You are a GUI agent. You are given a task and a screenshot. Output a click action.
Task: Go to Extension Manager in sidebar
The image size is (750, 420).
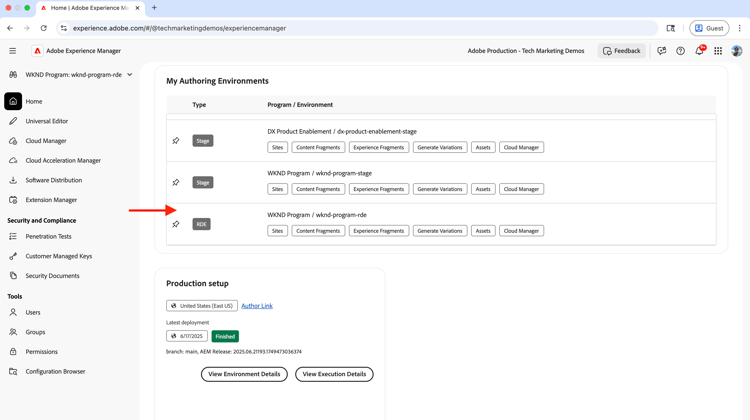click(51, 200)
